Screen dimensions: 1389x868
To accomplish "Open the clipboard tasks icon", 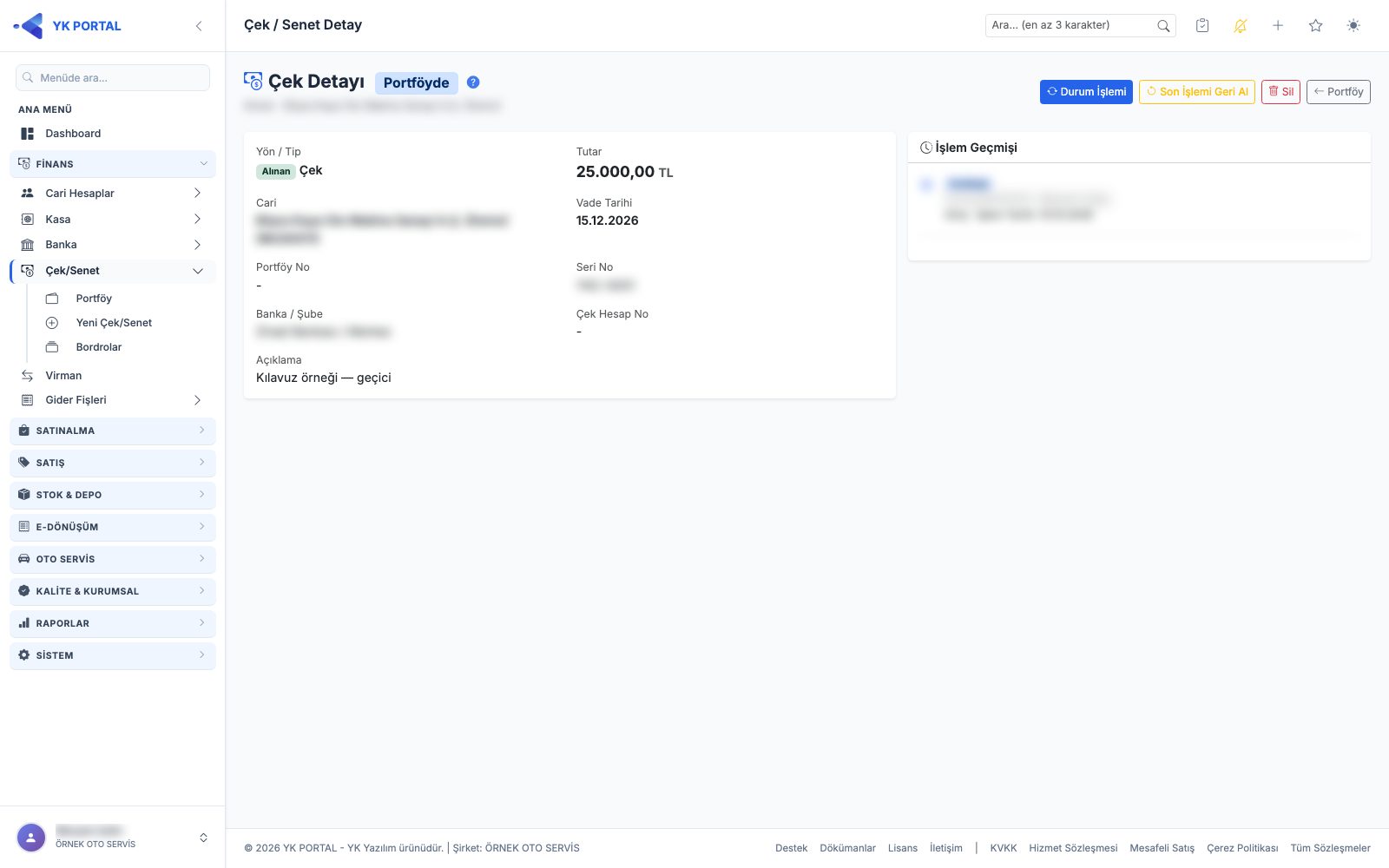I will [1202, 26].
